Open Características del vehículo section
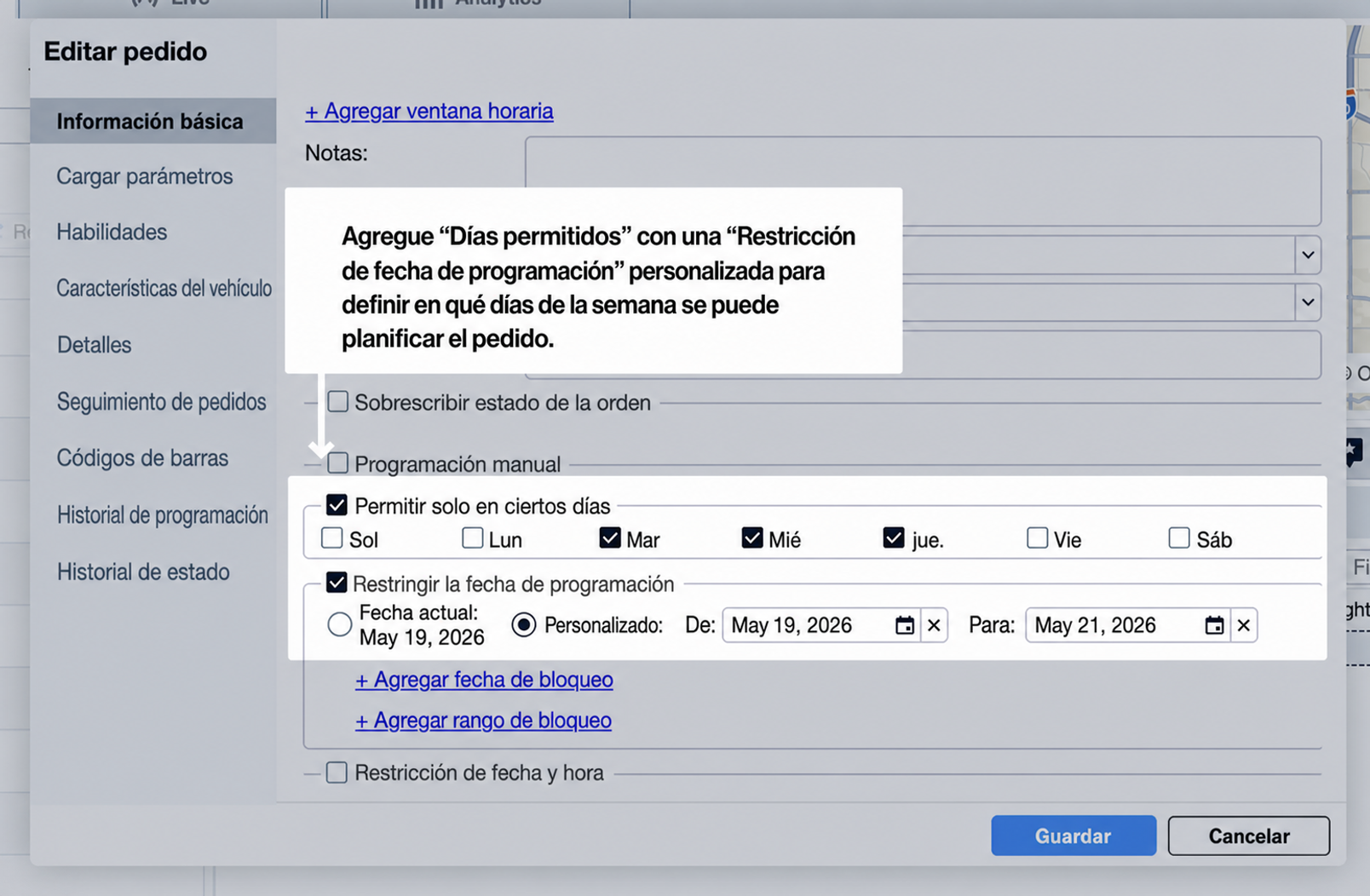This screenshot has height=896, width=1370. [x=164, y=288]
